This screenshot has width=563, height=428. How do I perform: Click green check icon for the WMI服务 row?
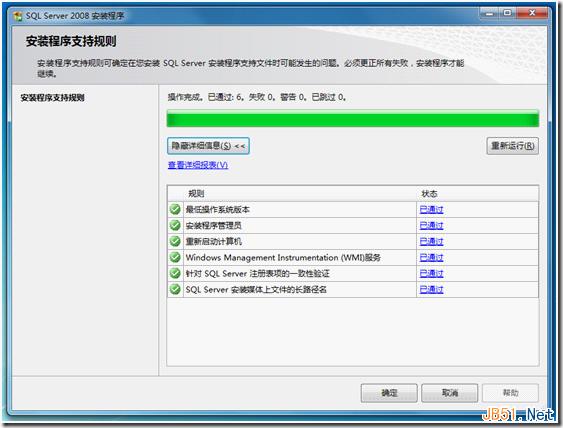175,257
